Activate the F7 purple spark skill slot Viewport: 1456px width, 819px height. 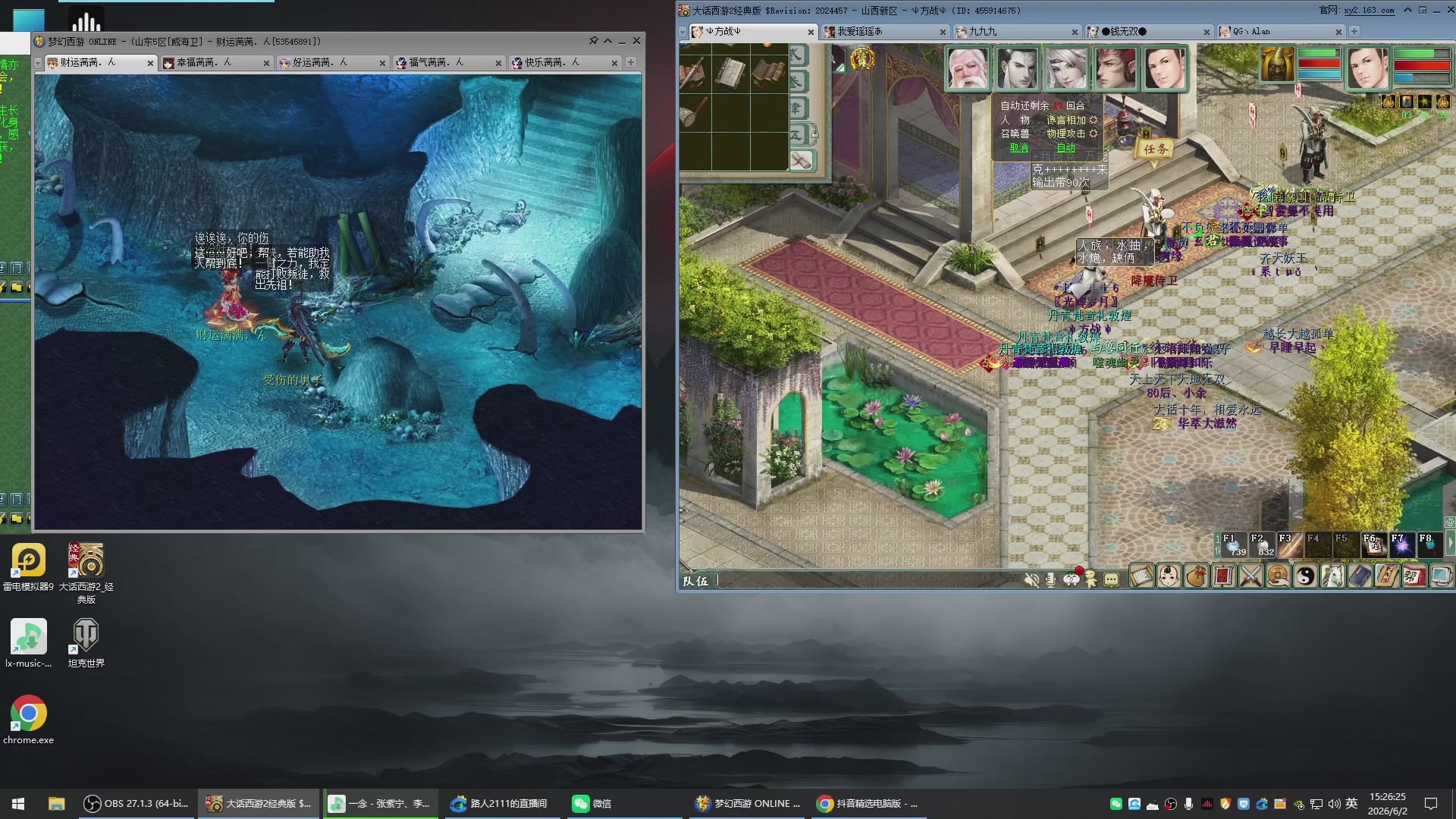(x=1401, y=544)
